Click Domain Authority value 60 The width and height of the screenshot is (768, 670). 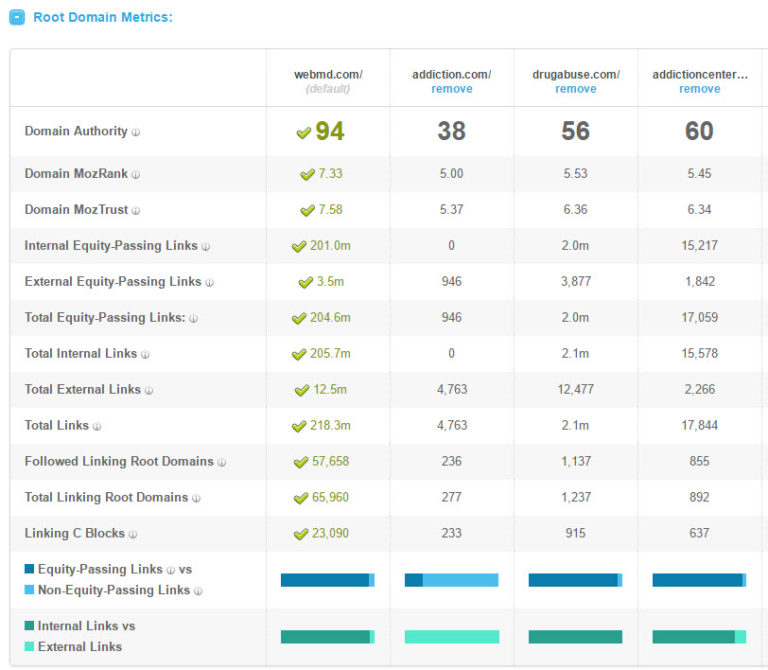[x=699, y=131]
